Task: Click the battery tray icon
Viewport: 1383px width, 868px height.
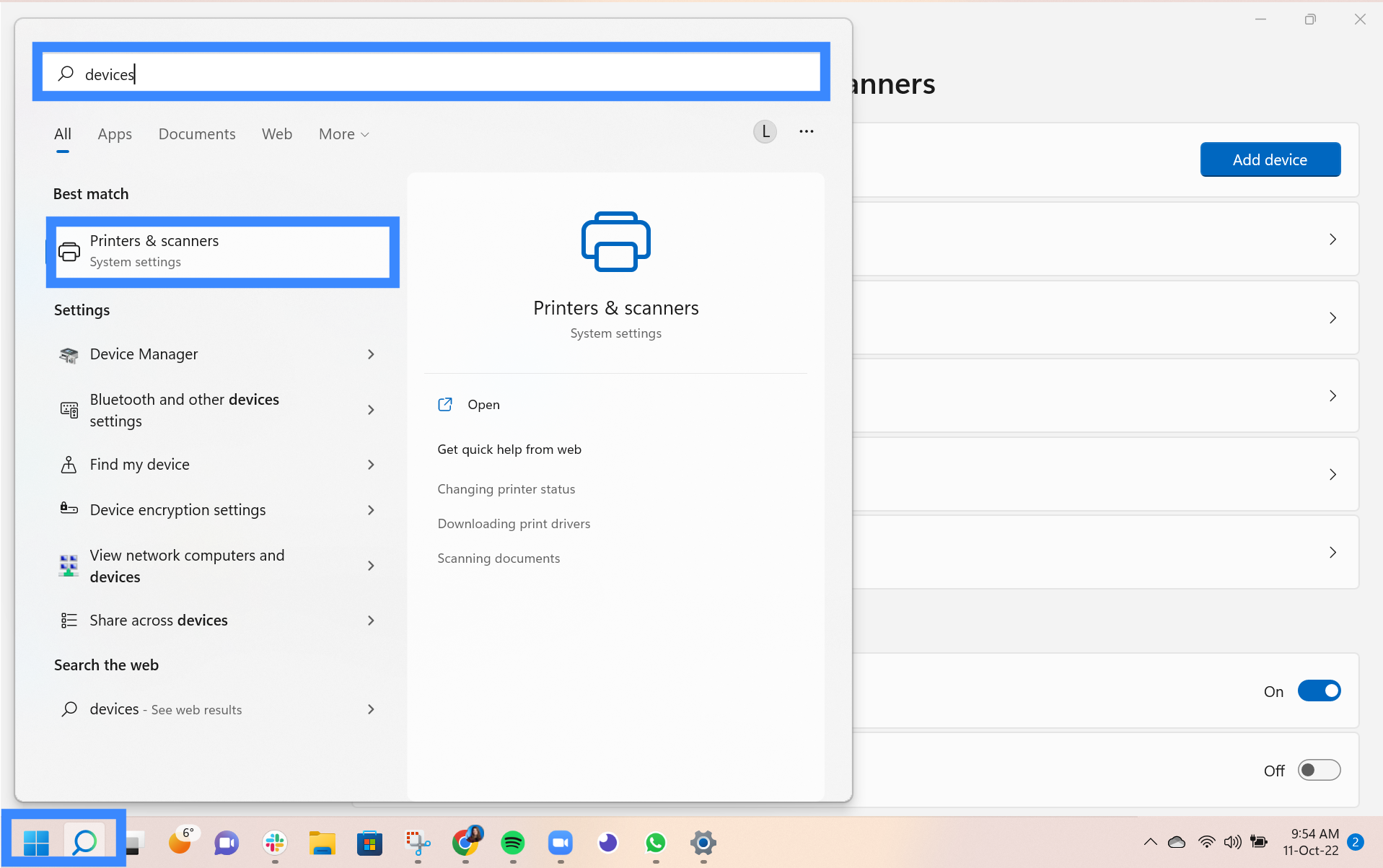Action: 1259,842
